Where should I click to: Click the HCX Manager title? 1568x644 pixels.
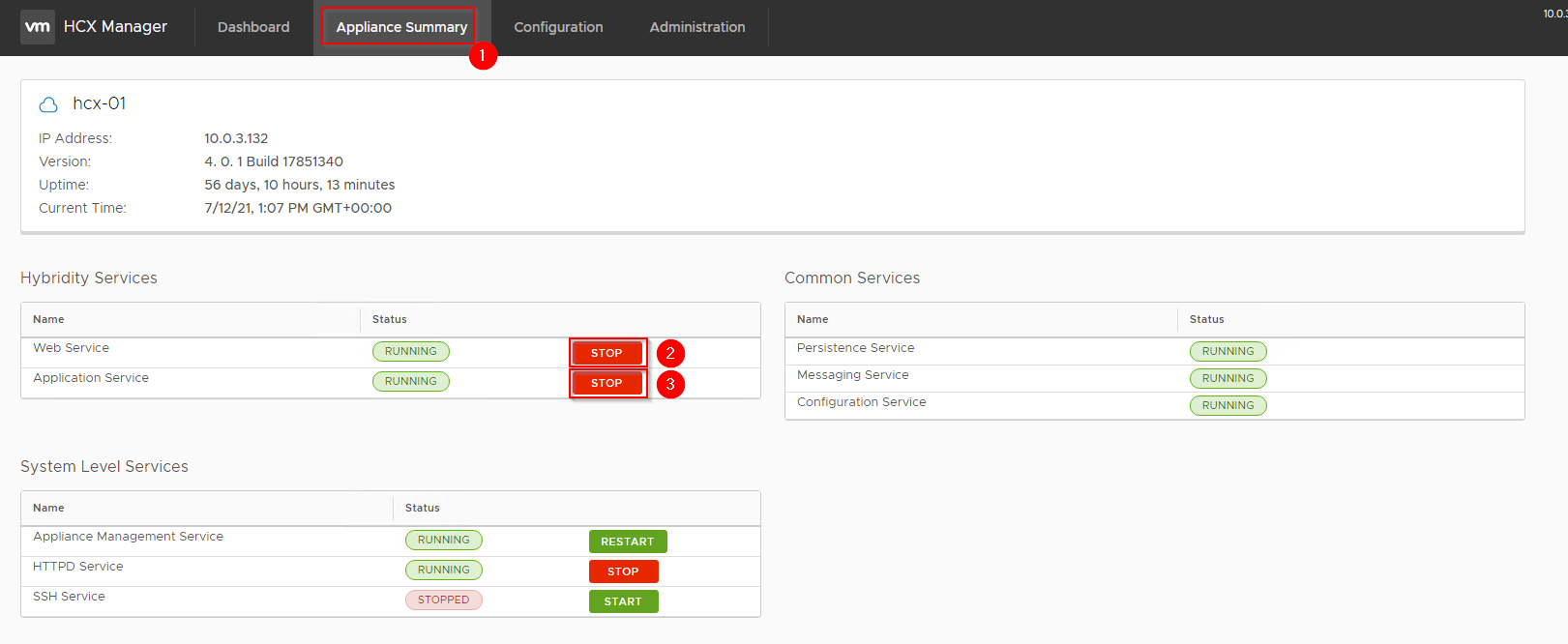(115, 27)
